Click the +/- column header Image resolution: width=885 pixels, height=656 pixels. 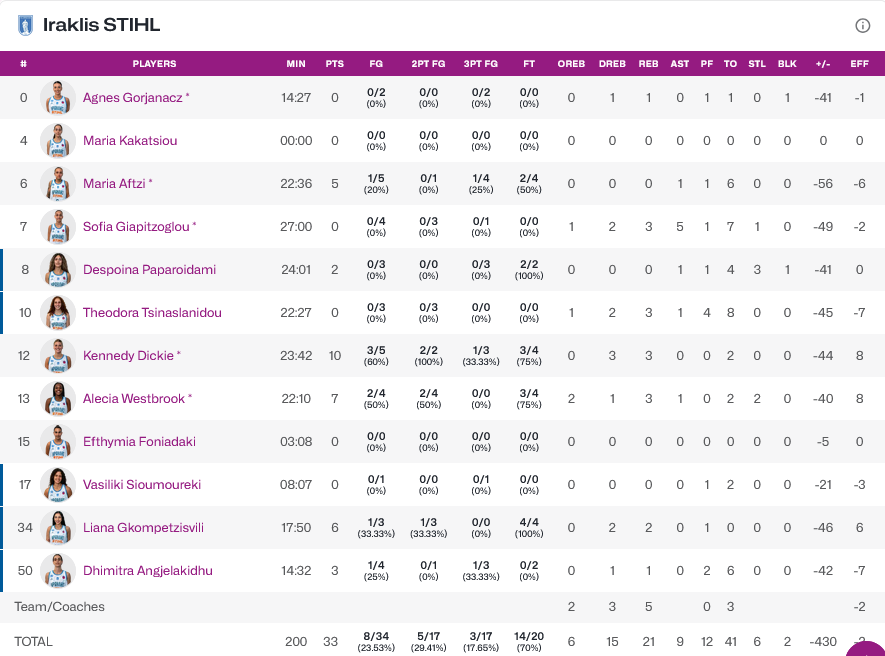click(823, 64)
